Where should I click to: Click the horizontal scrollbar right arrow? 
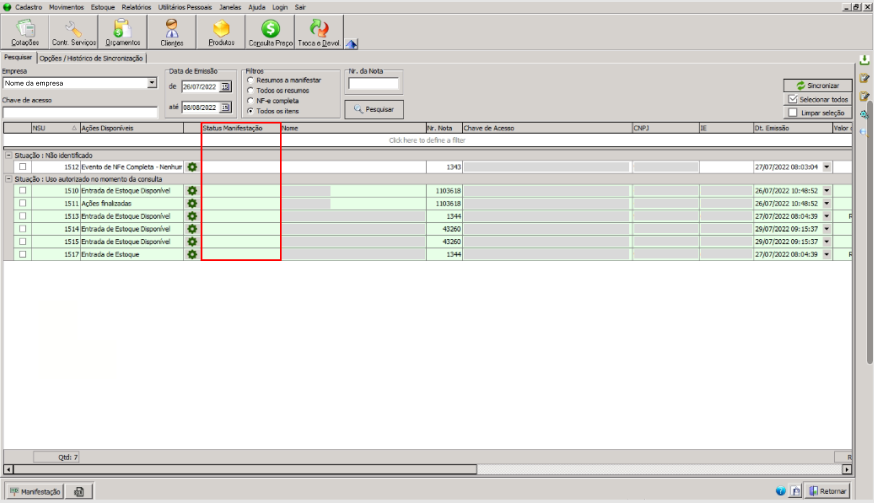tap(847, 469)
